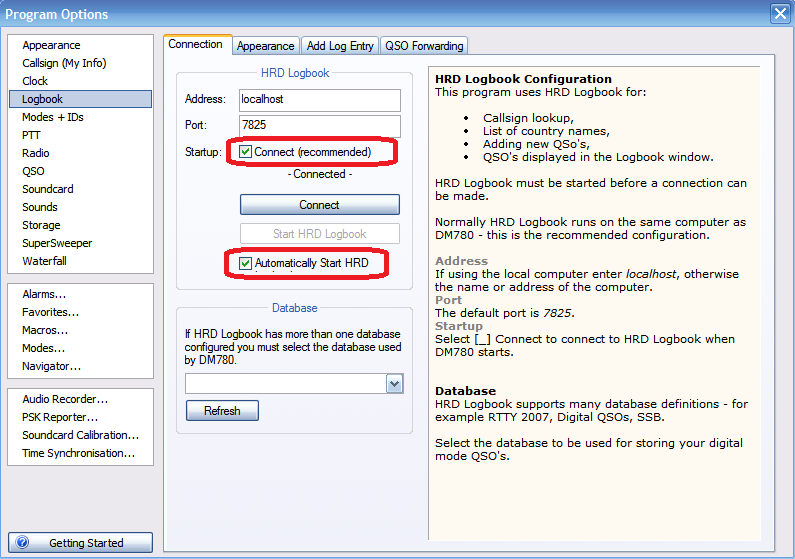Open SuperSweeper options
This screenshot has width=795, height=559.
click(57, 243)
